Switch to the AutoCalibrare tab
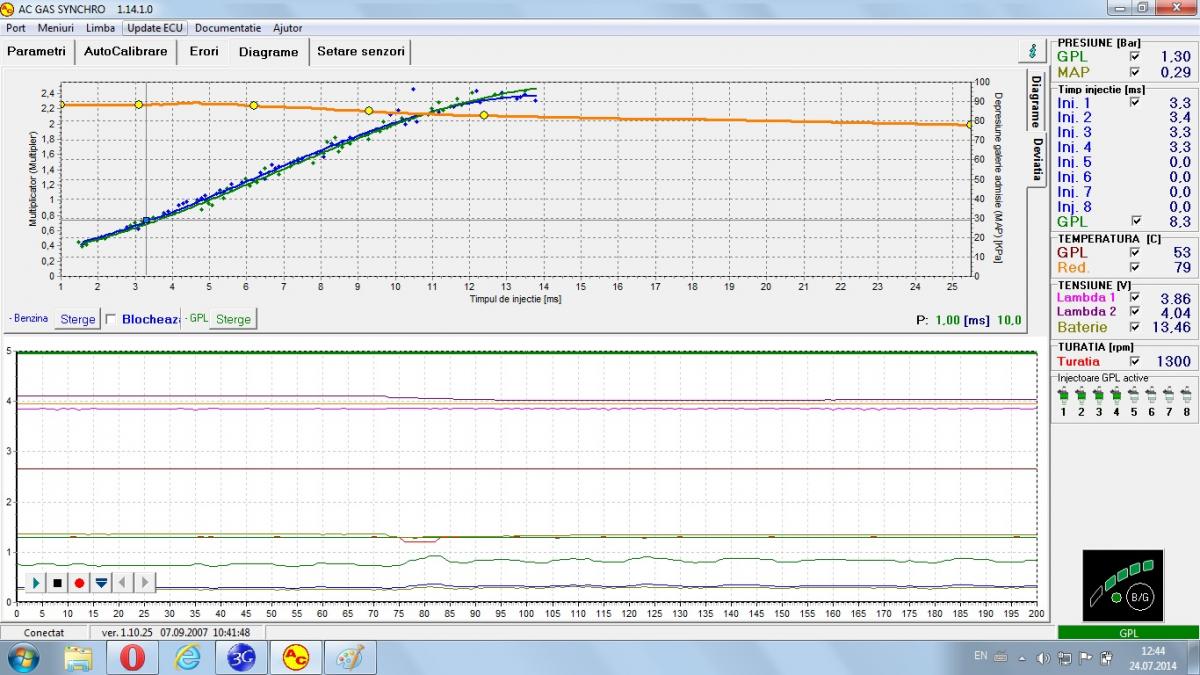 click(126, 51)
